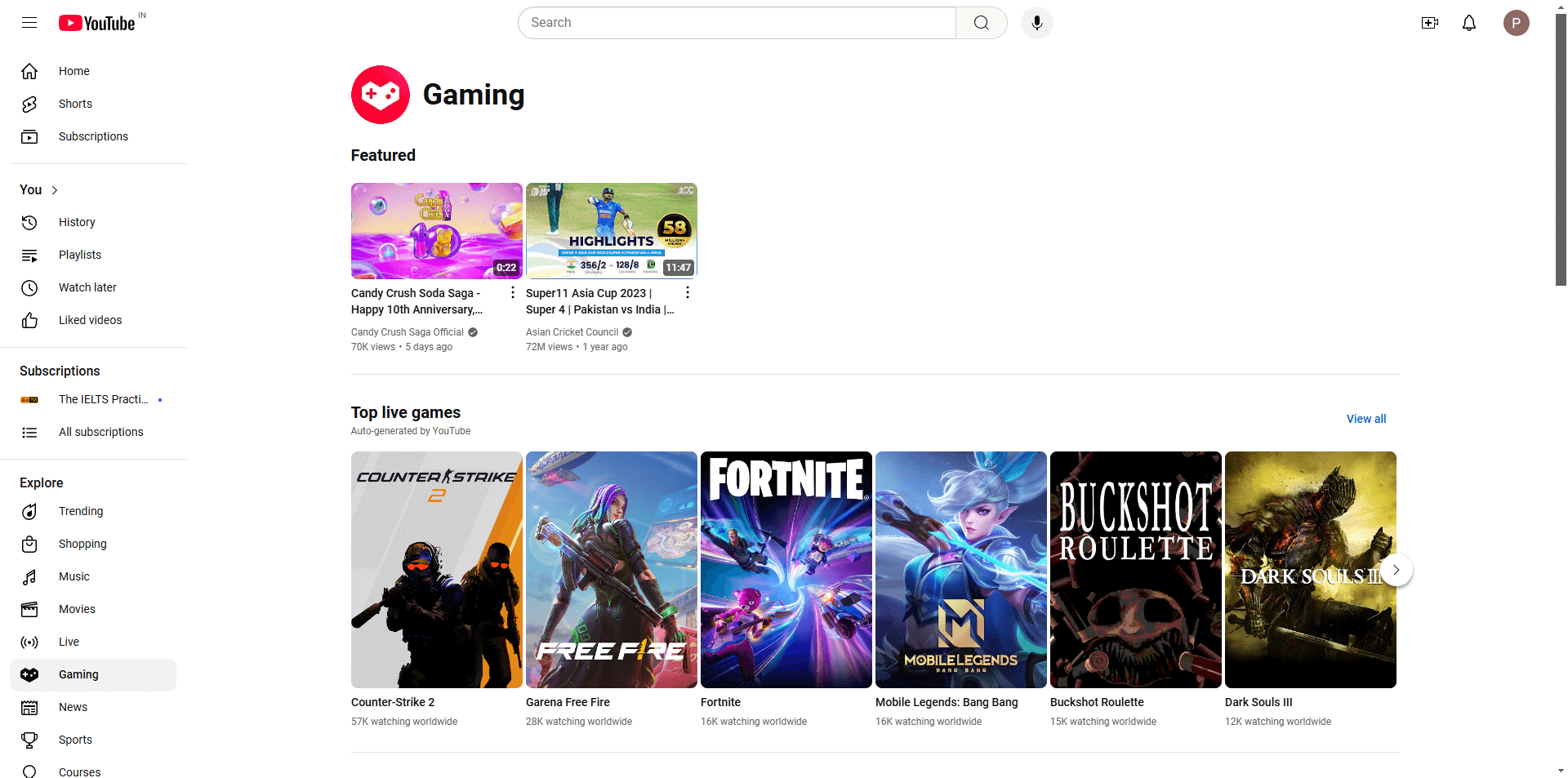Click the Subscriptions sidebar icon
Viewport: 1568px width, 778px height.
pos(29,136)
